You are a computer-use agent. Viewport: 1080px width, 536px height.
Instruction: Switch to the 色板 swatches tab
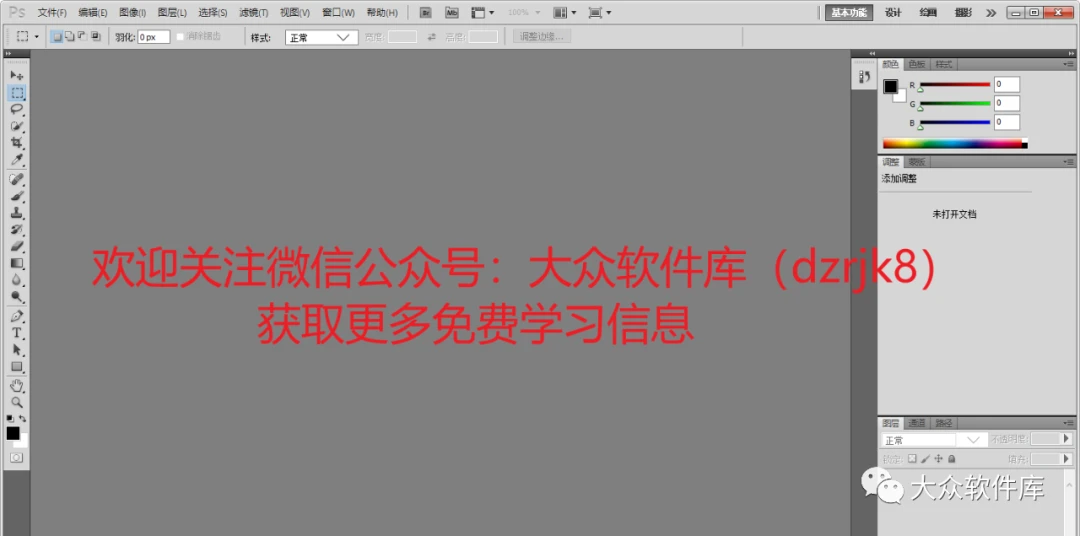tap(916, 64)
